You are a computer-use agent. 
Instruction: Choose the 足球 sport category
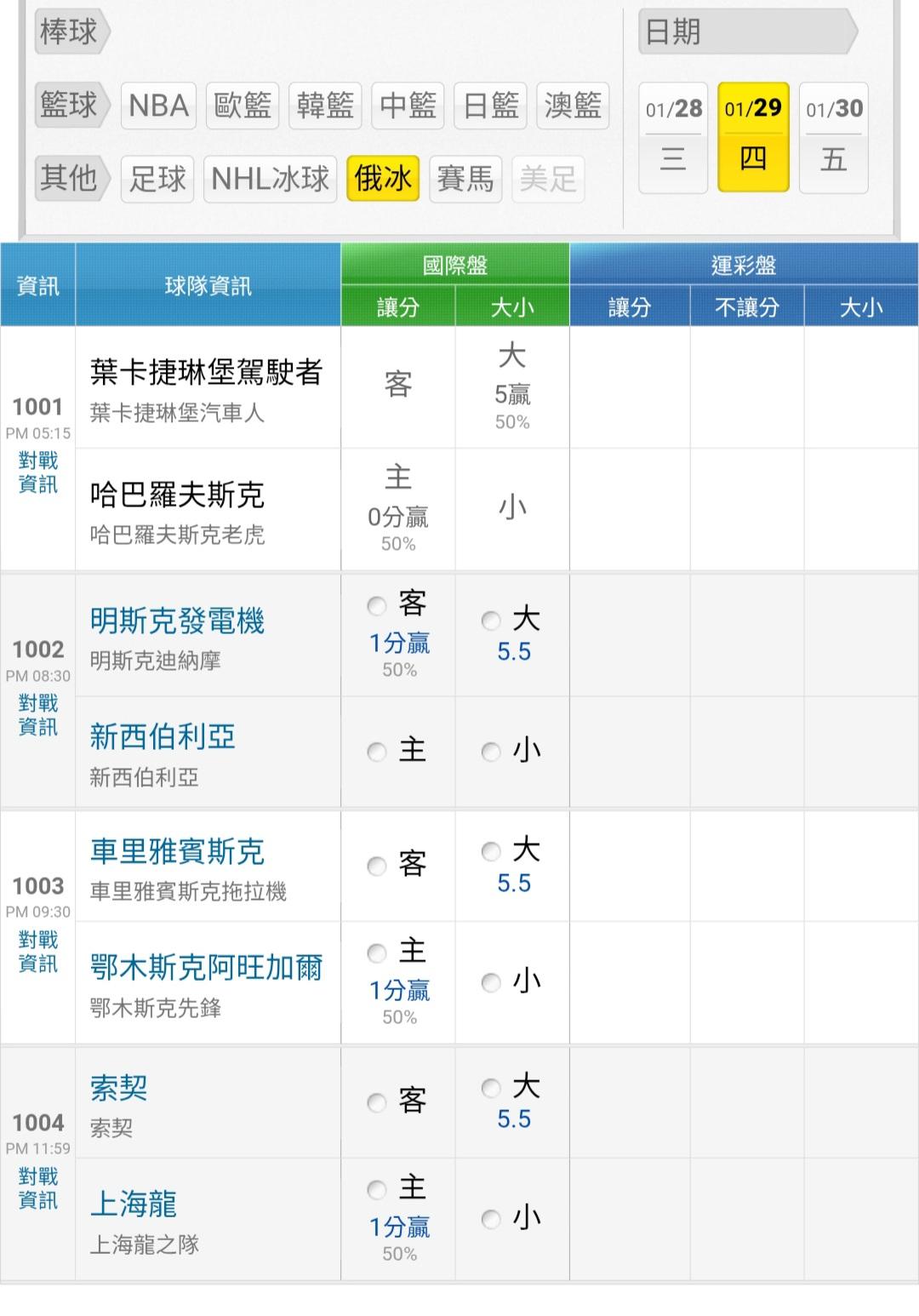[x=157, y=179]
